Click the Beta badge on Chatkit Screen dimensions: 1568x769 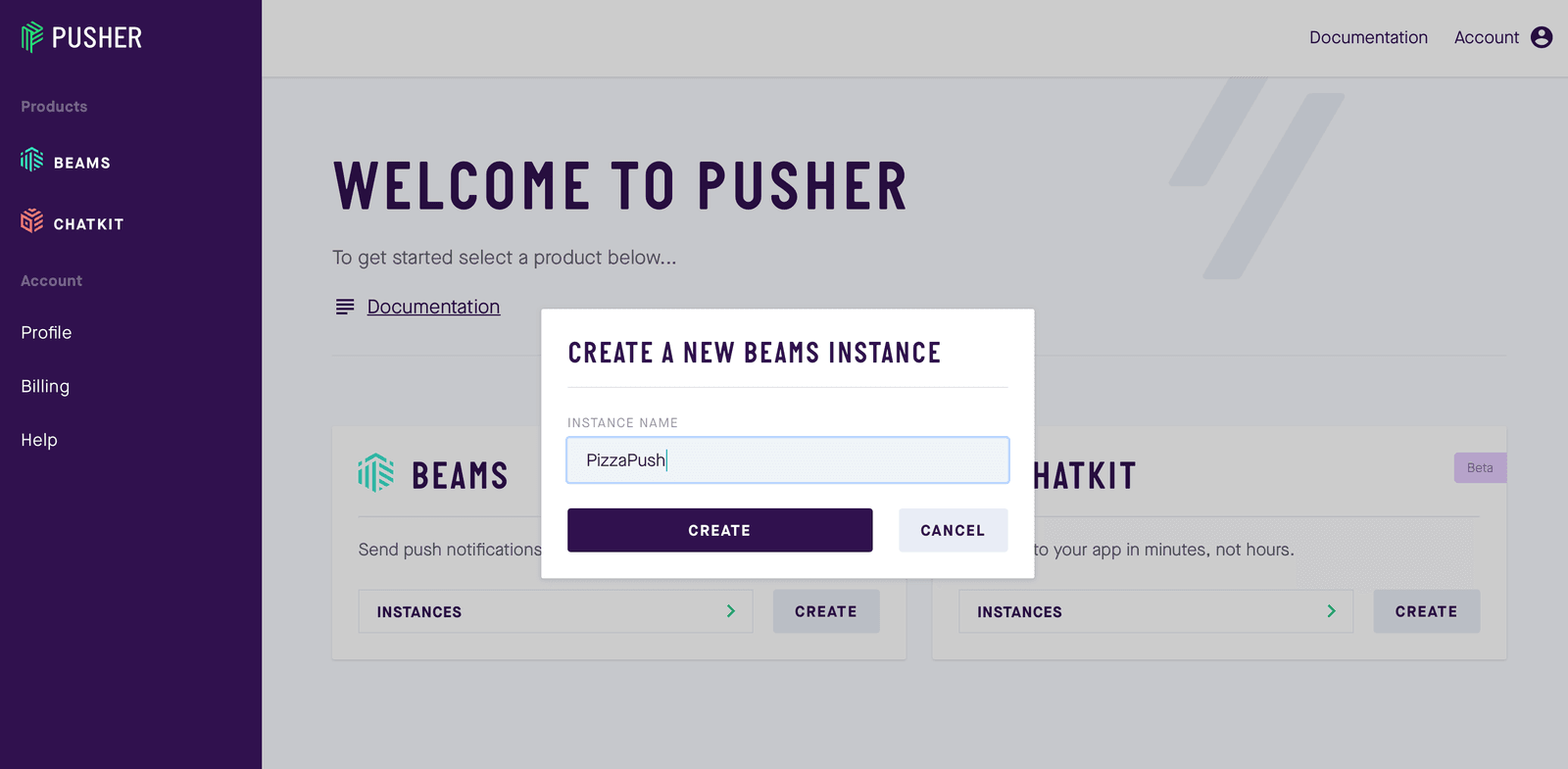[1480, 468]
